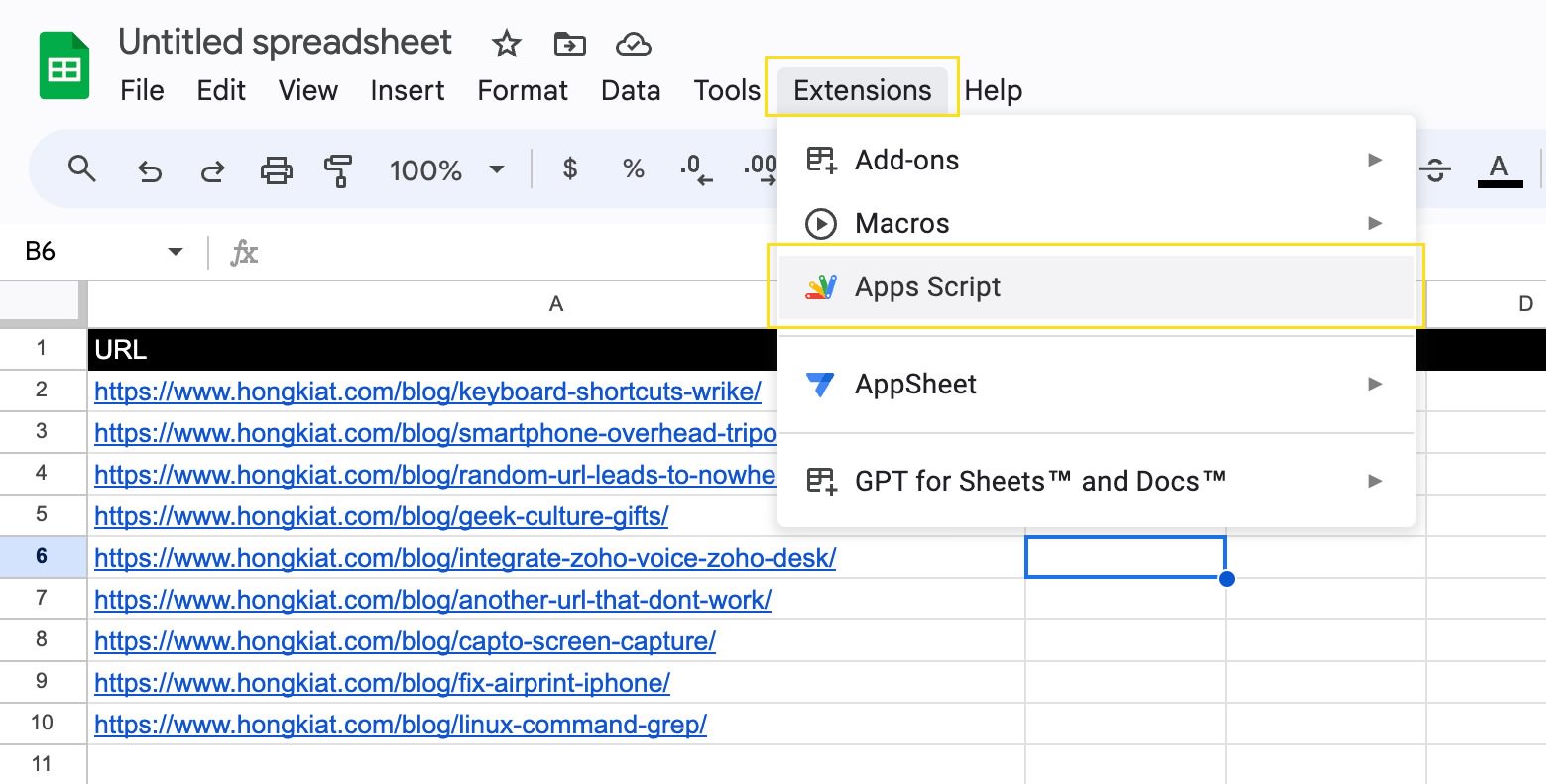Open the Insert menu

pos(408,90)
